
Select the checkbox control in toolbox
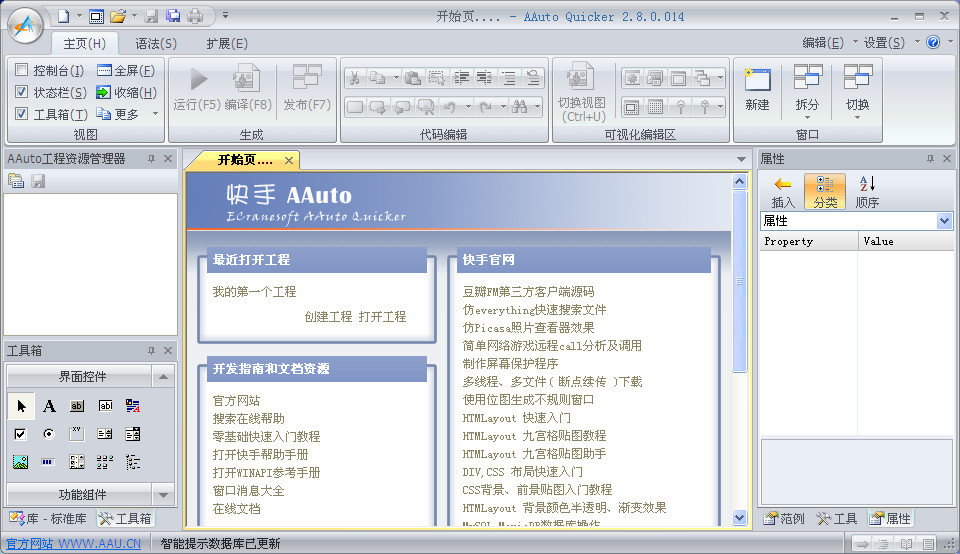[x=20, y=434]
